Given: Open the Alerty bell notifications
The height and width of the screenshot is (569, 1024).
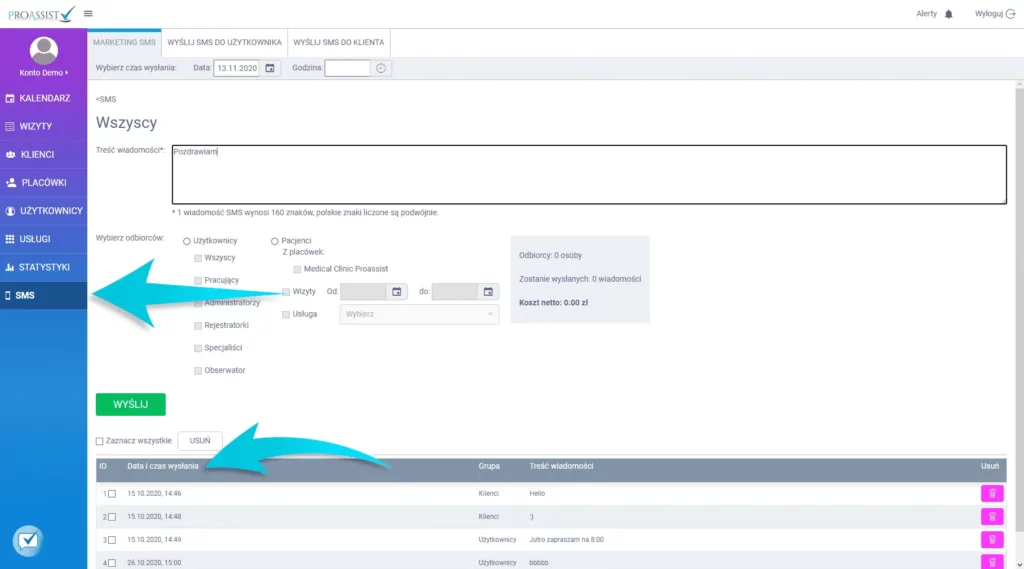Looking at the screenshot, I should 949,14.
